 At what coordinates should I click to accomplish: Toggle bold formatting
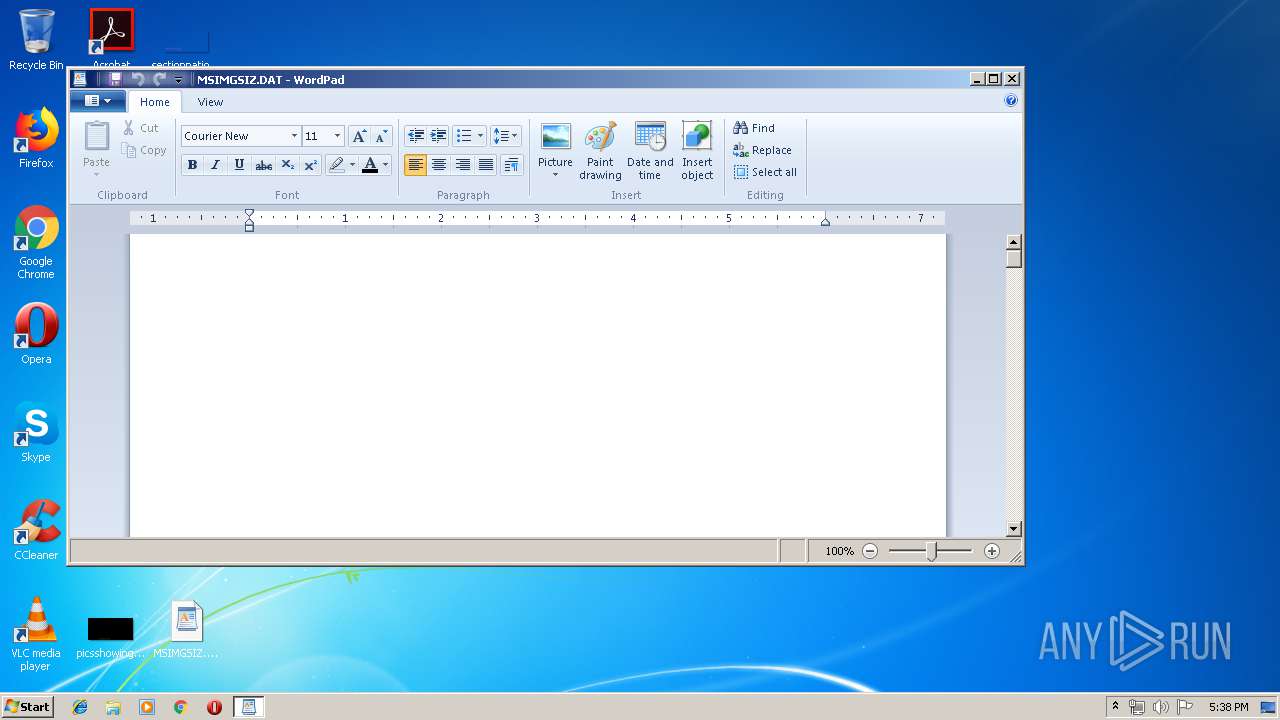point(192,165)
